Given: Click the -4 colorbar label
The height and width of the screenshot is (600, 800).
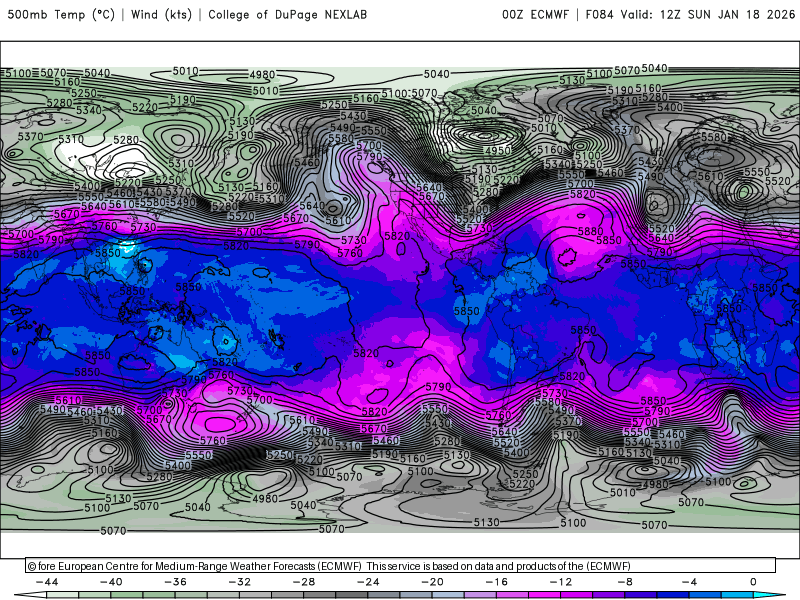Looking at the screenshot, I should point(689,582).
